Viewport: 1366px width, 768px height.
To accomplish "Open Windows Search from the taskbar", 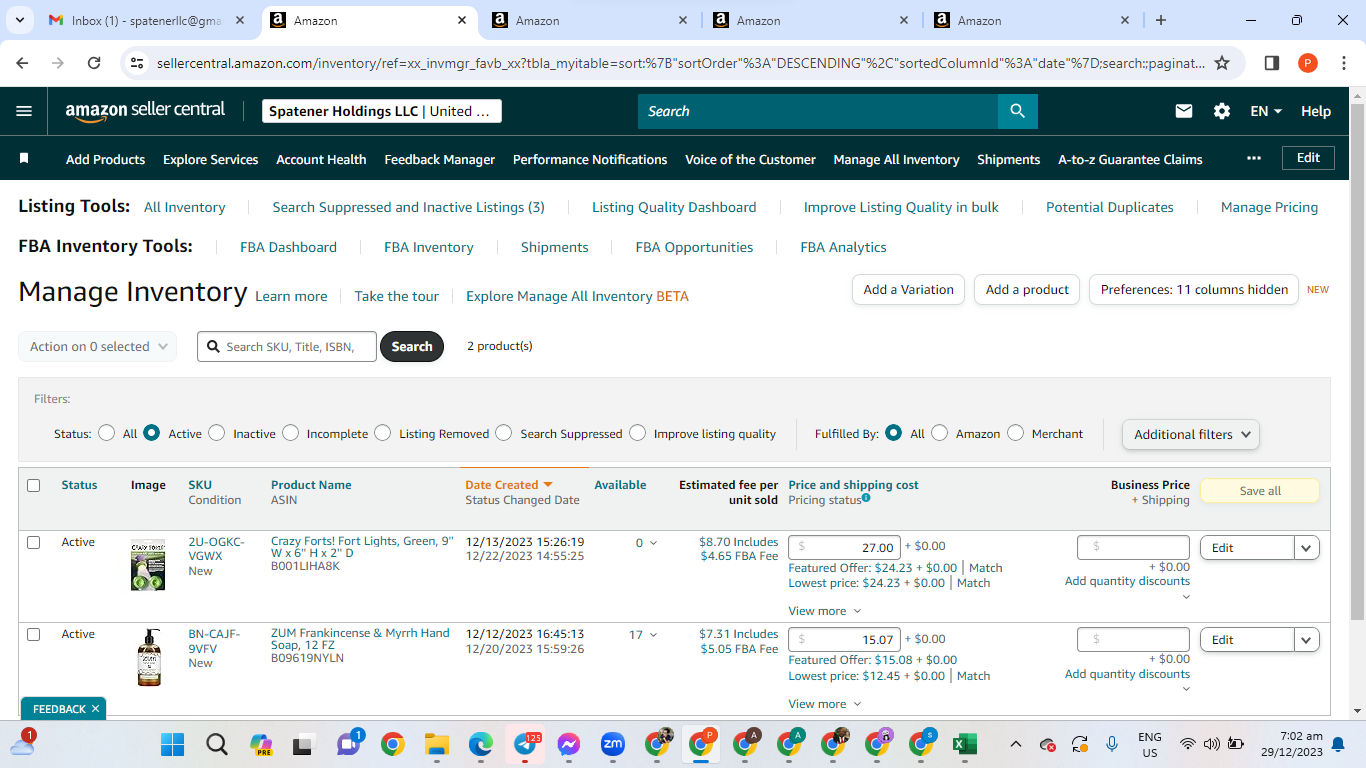I will 217,744.
